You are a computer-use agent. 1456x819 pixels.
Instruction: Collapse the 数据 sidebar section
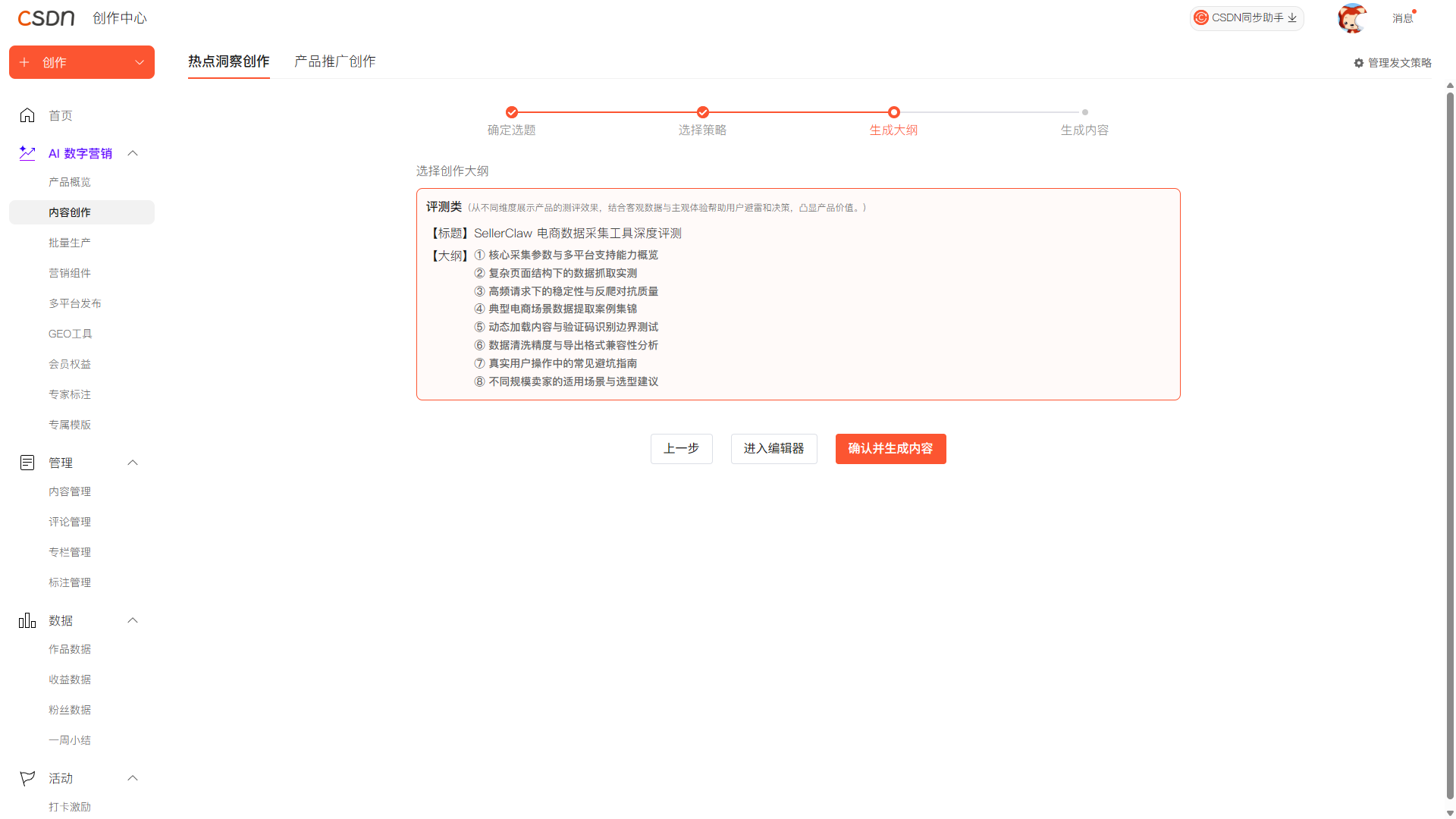133,620
